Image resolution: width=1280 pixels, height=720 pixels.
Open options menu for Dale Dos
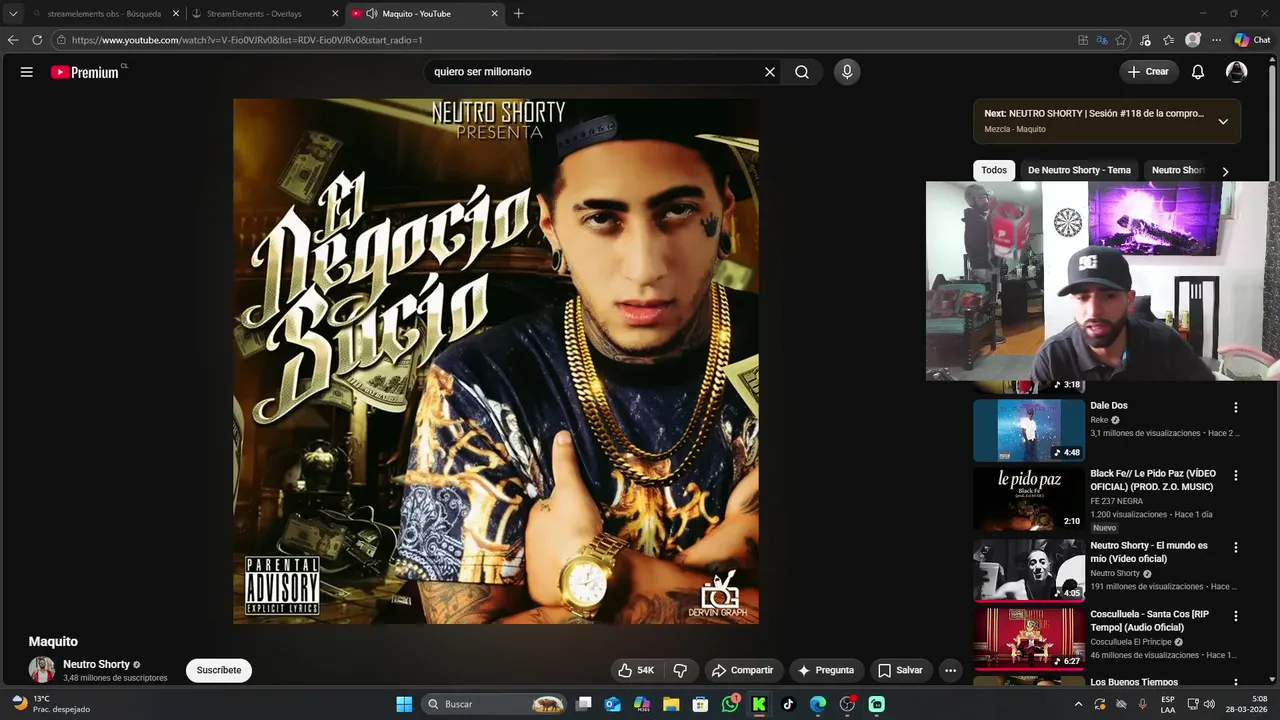(x=1236, y=407)
